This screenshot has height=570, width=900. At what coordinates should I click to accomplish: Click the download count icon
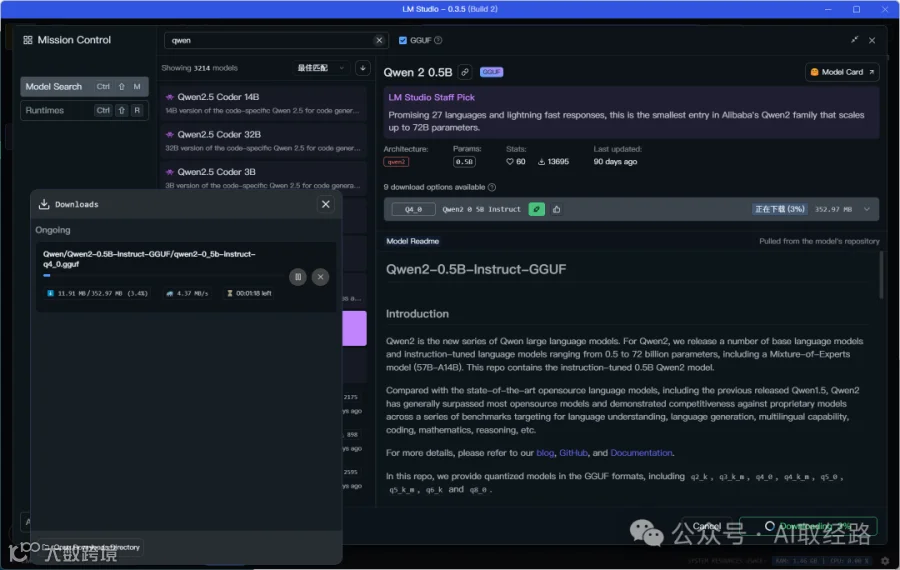coord(541,162)
